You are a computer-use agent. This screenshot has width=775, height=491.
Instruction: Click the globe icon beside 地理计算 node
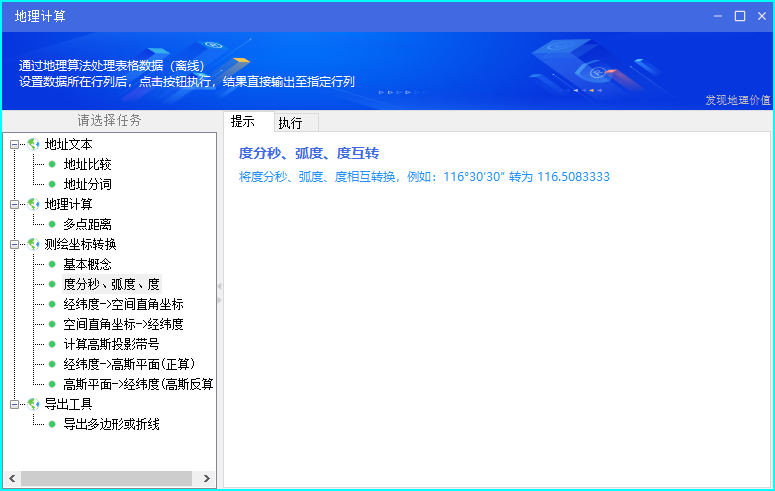coord(33,204)
